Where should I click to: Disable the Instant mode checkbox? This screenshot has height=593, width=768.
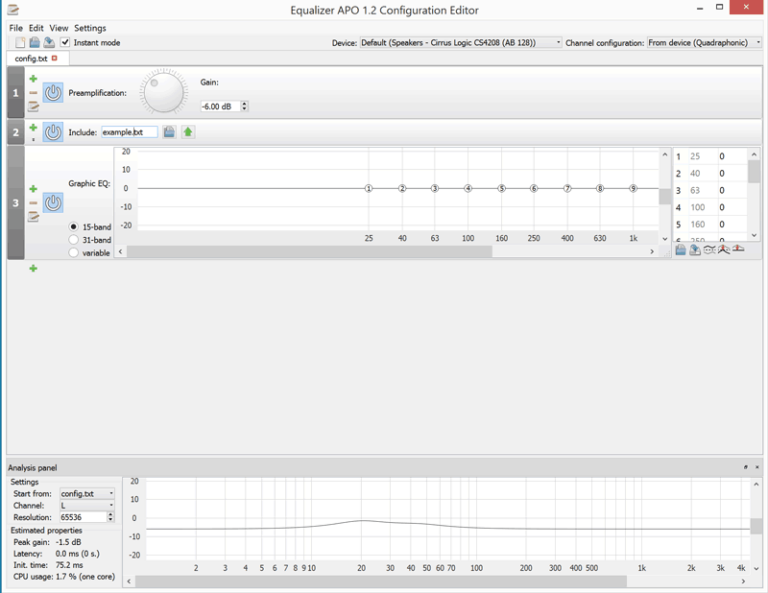point(65,43)
